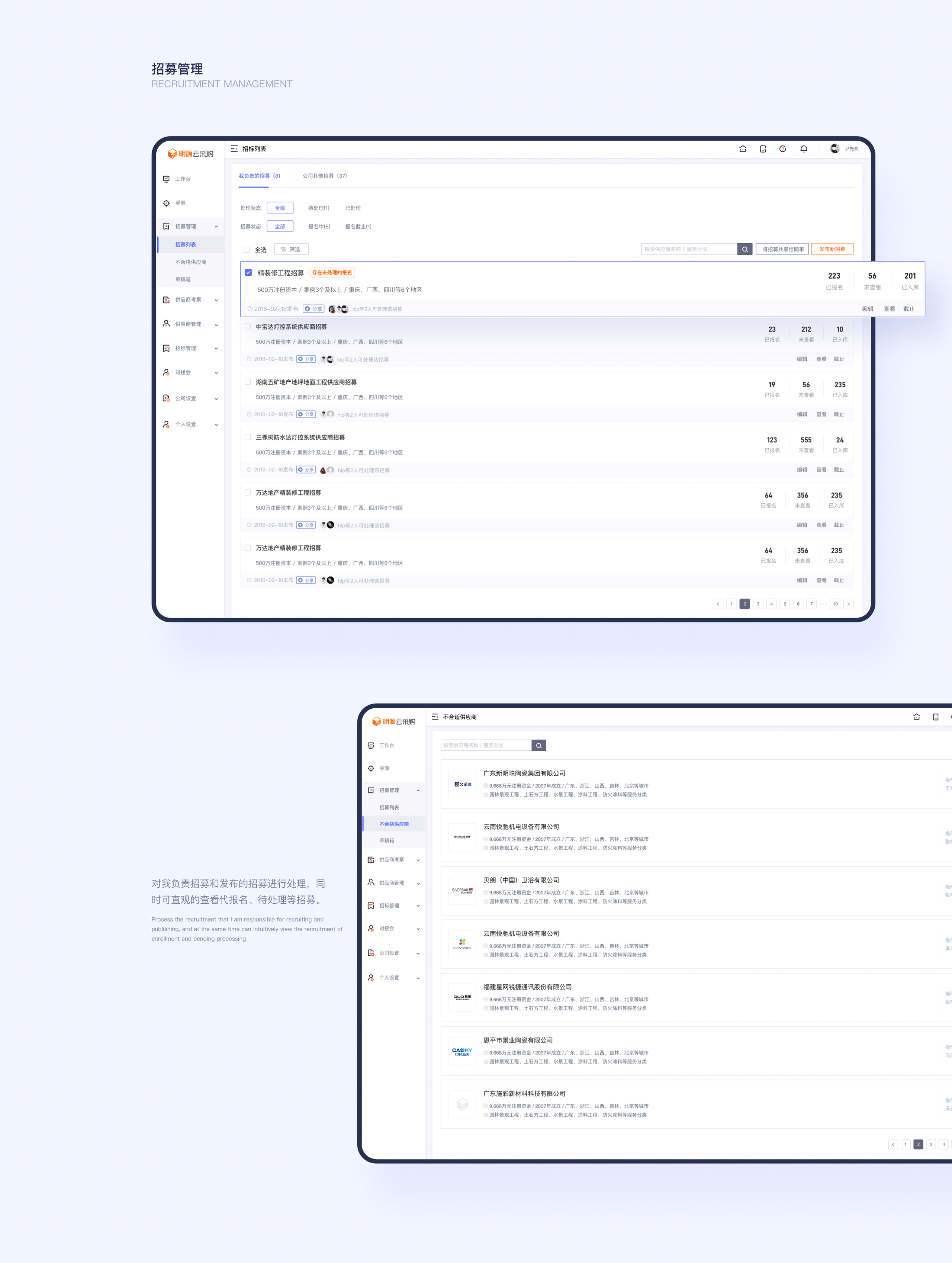The image size is (952, 1263).
Task: Click the search magnifier button in recruitment list
Action: point(744,250)
